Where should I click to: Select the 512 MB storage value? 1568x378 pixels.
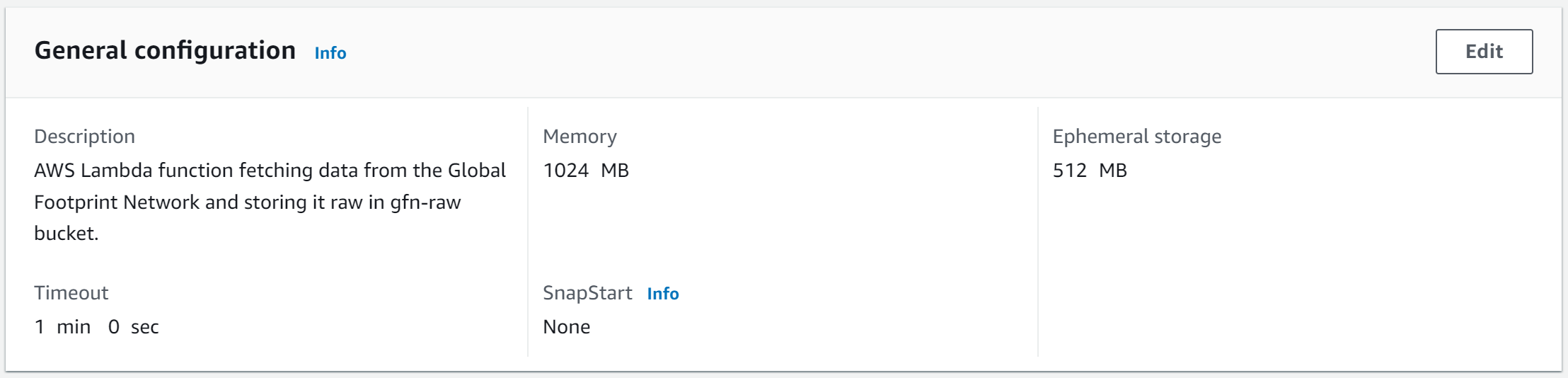tap(1090, 171)
